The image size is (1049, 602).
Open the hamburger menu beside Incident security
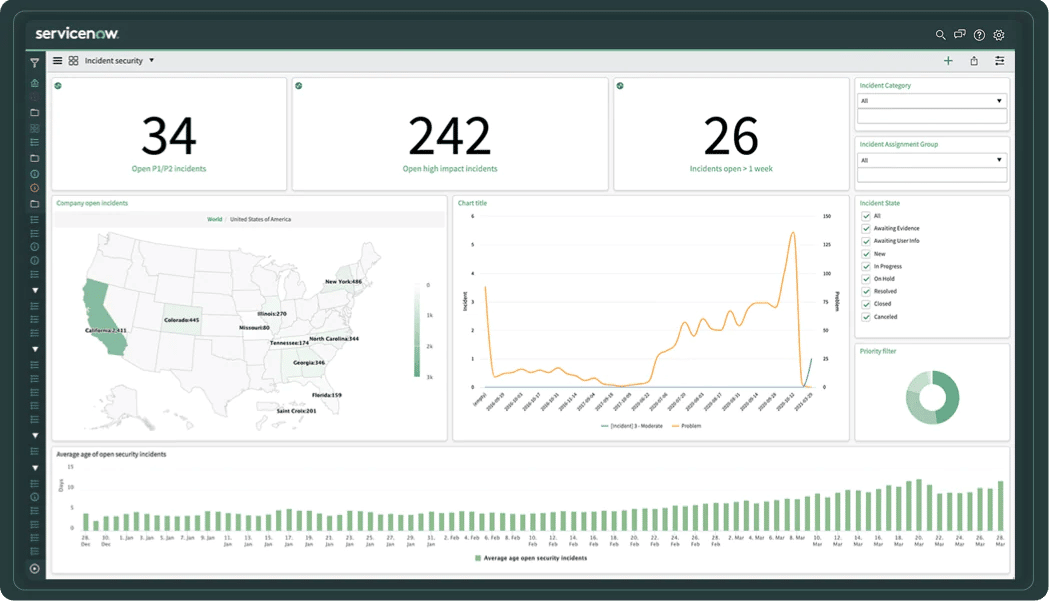click(x=57, y=60)
